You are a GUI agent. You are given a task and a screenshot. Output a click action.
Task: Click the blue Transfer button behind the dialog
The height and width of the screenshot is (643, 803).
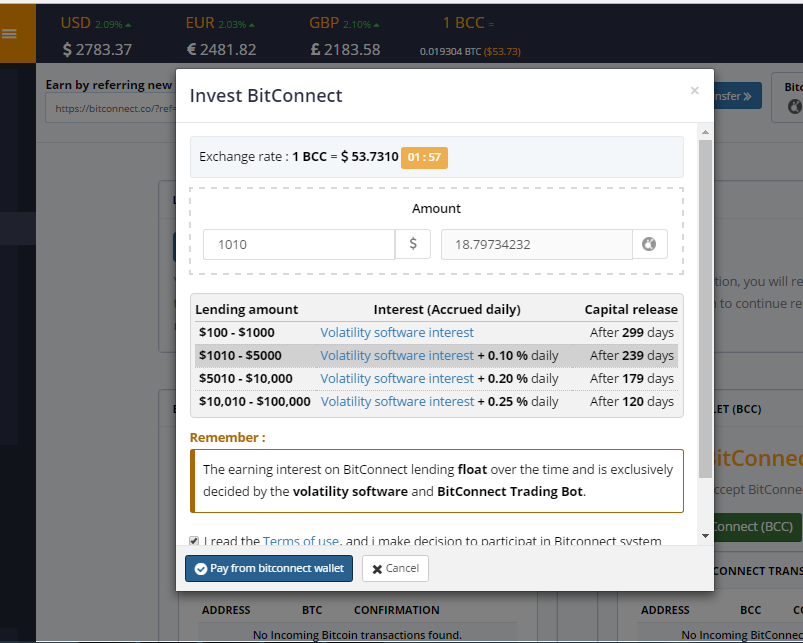pos(737,96)
